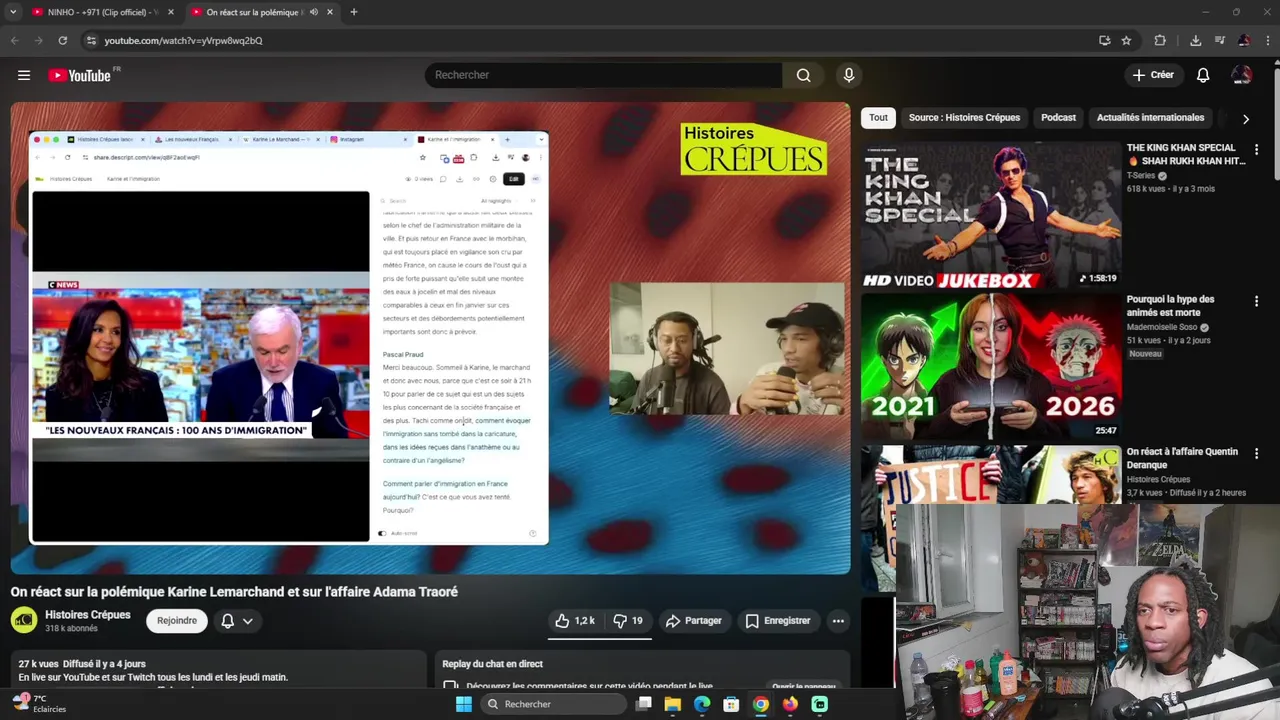Open File Explorer from taskbar
The image size is (1280, 720).
[673, 704]
